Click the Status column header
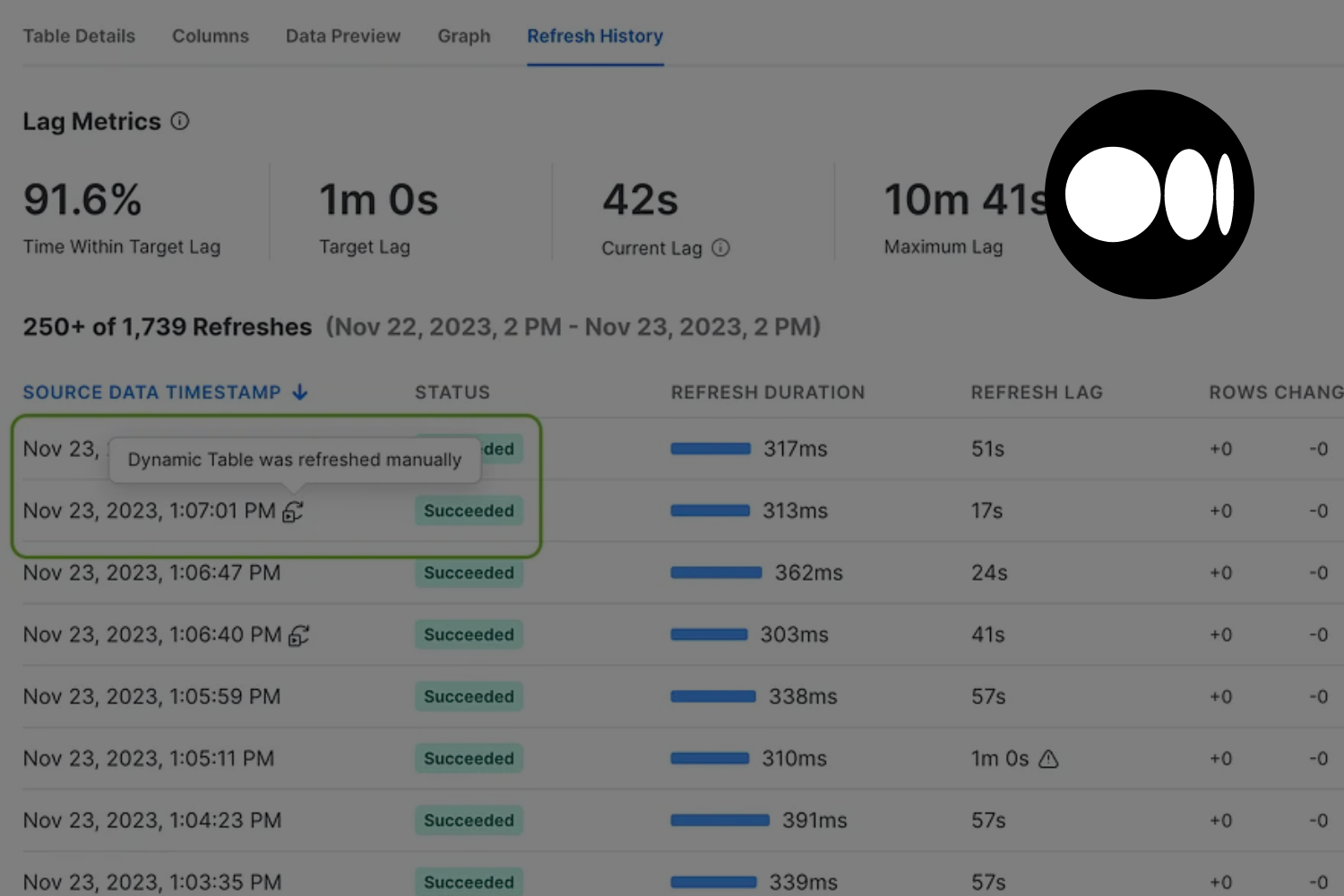This screenshot has width=1344, height=896. point(452,392)
